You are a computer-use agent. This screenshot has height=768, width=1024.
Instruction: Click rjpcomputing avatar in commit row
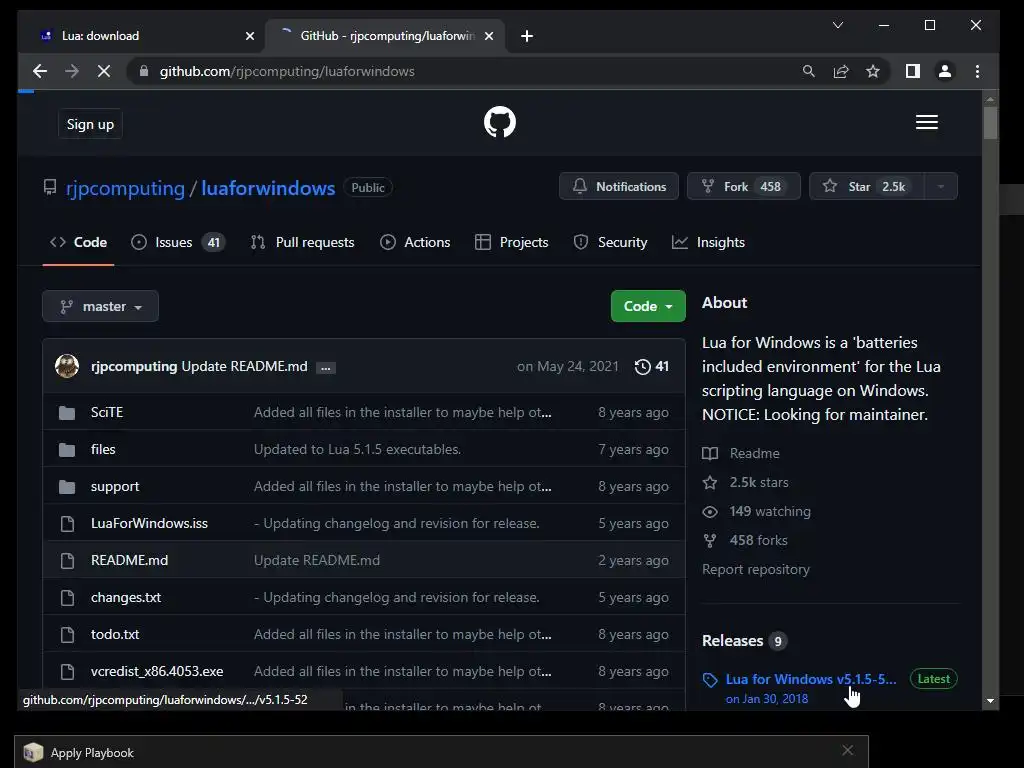(x=67, y=366)
